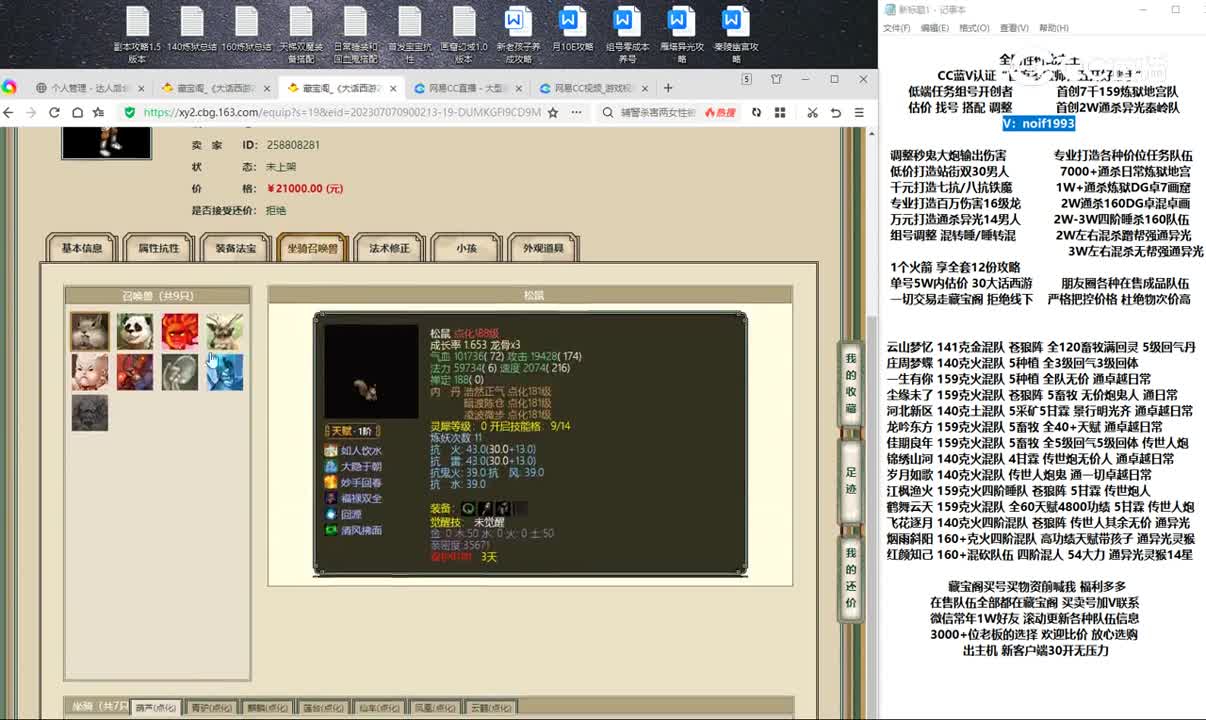Click the third pet equipment icon
1206x720 pixels.
(x=502, y=509)
